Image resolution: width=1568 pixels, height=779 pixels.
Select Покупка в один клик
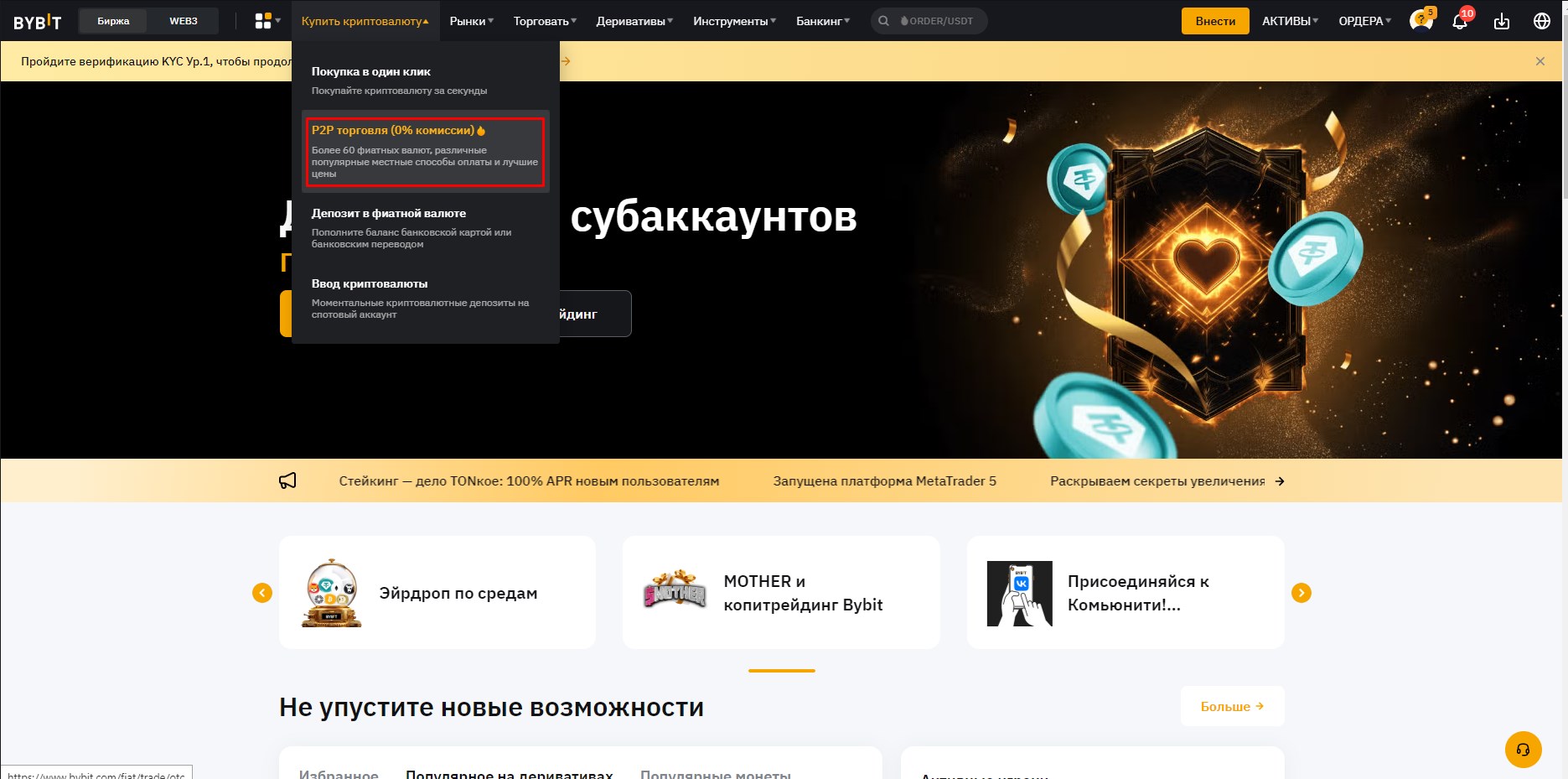426,80
